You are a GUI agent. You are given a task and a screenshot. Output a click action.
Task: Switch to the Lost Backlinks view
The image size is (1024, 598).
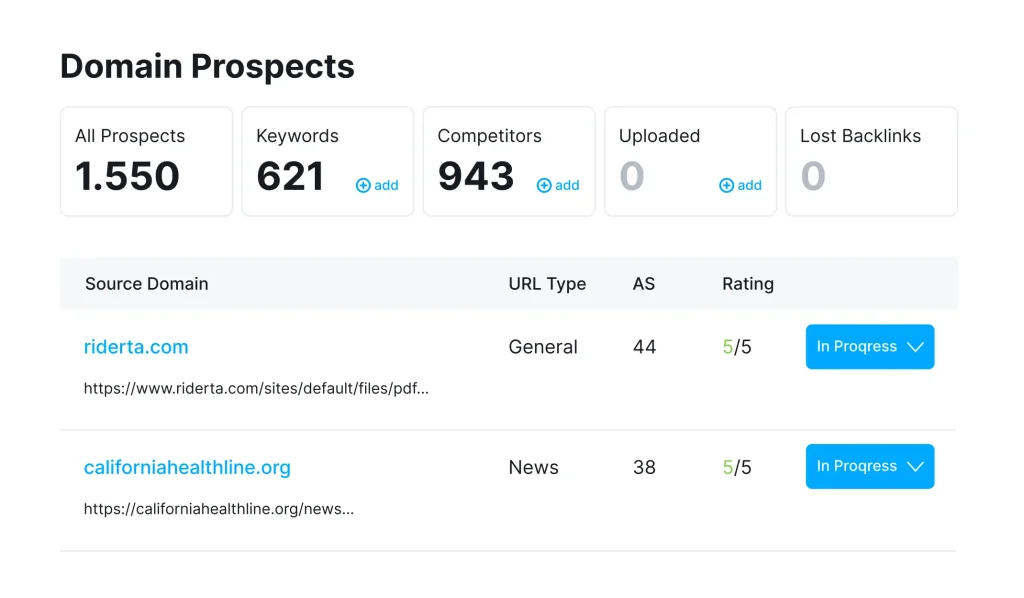[872, 161]
